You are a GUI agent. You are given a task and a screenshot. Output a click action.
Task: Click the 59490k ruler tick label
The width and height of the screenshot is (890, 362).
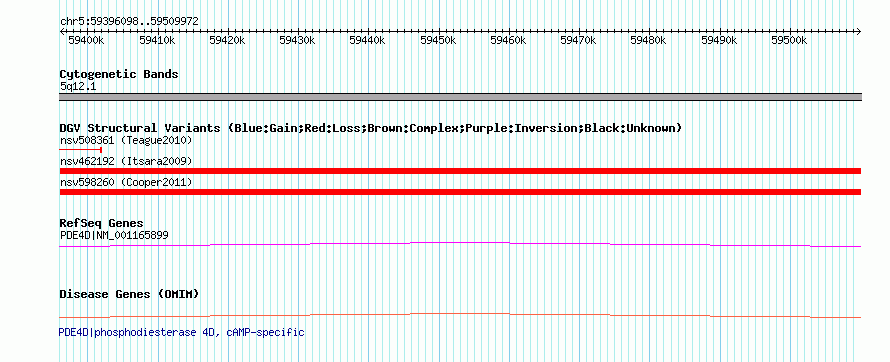pos(719,40)
